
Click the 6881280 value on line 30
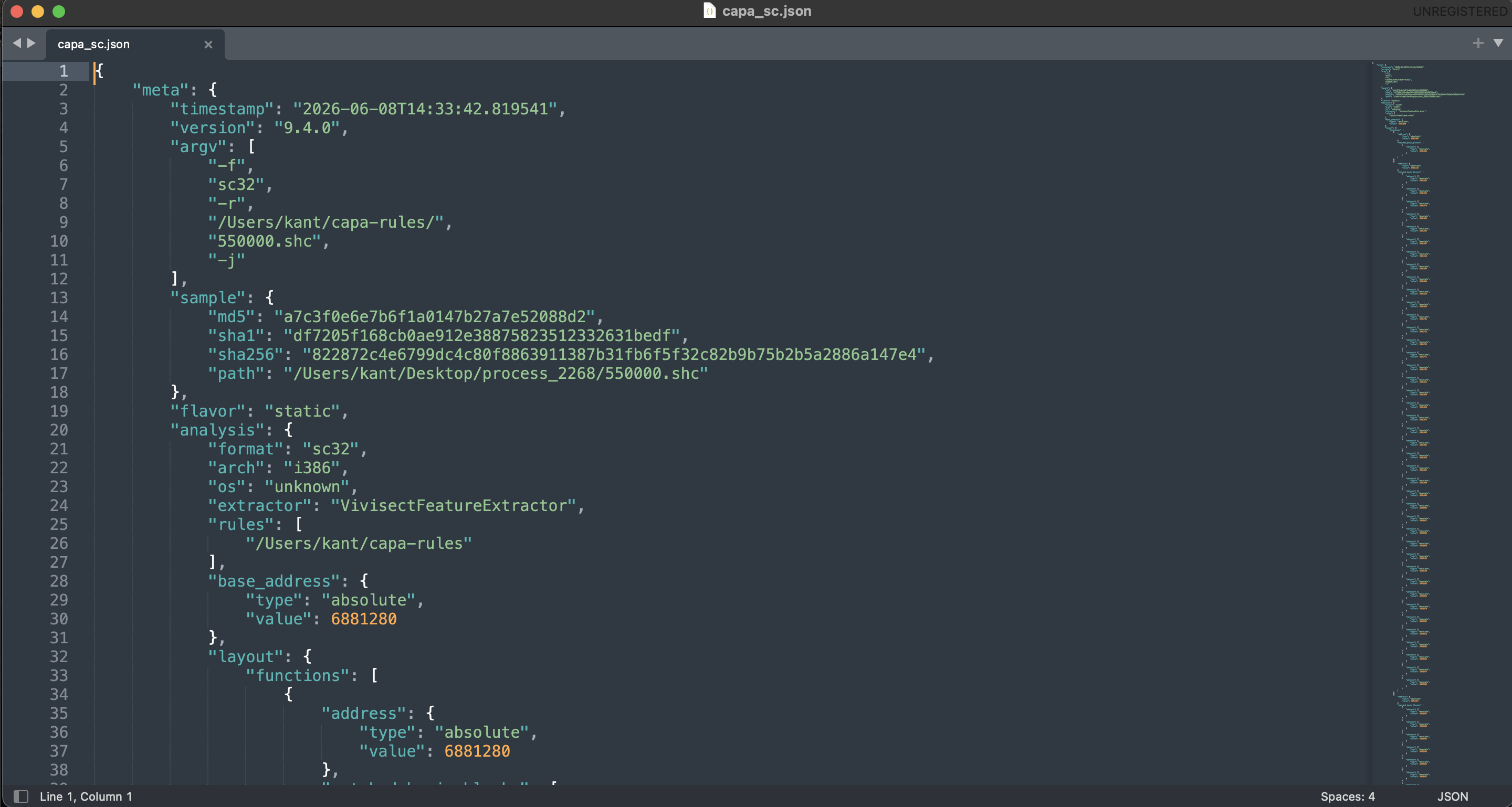(x=364, y=619)
